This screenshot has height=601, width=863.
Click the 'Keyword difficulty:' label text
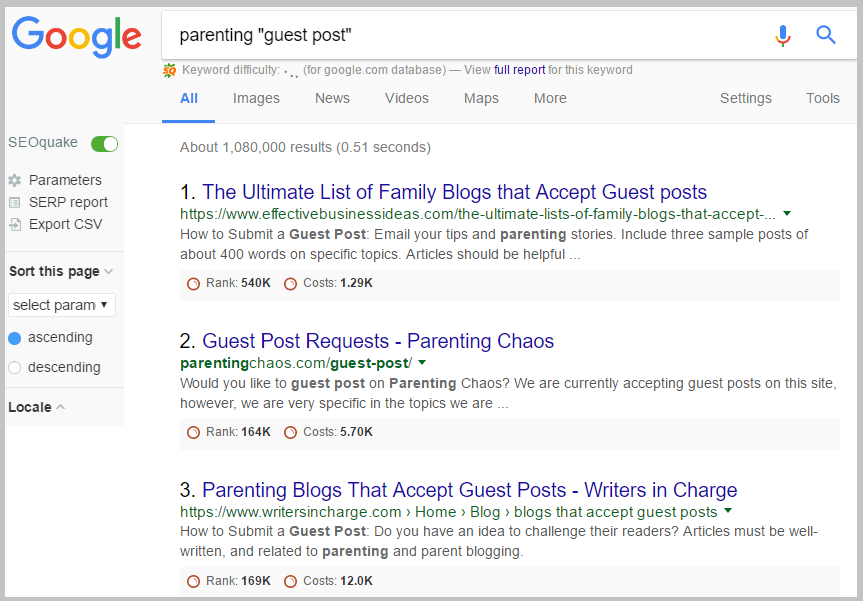click(x=231, y=70)
